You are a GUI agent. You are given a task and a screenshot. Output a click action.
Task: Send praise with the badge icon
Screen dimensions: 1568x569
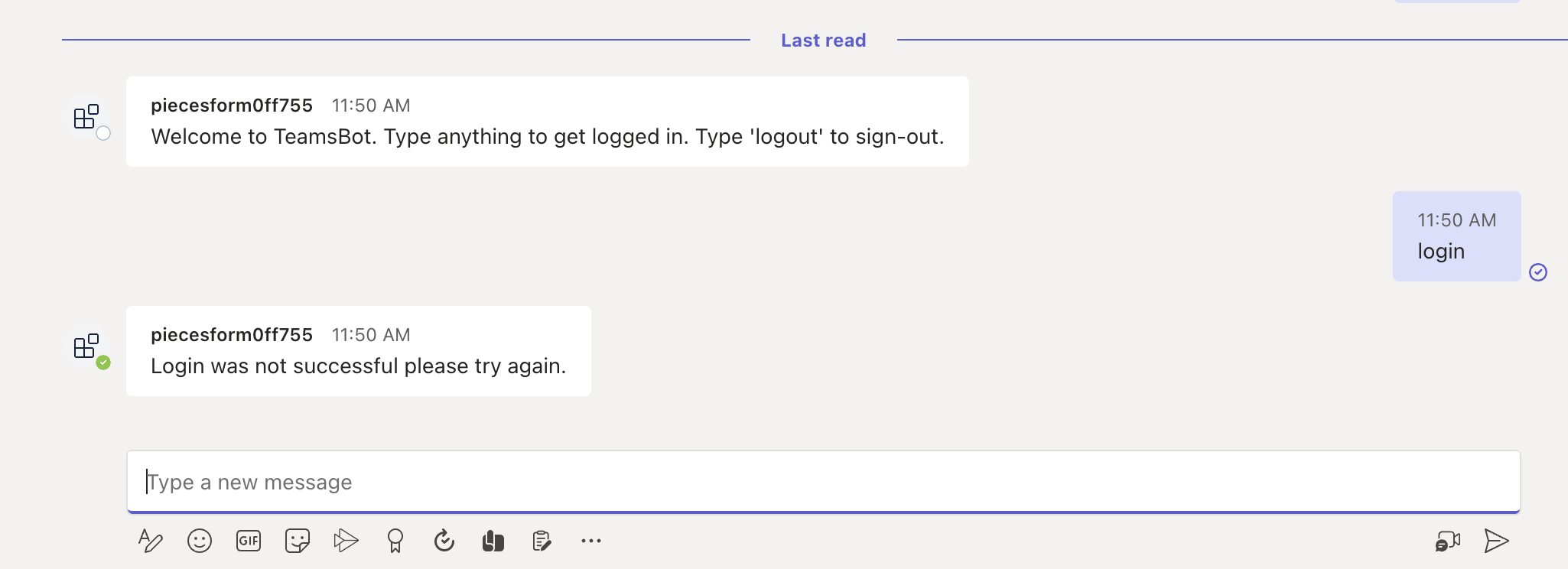(x=395, y=541)
